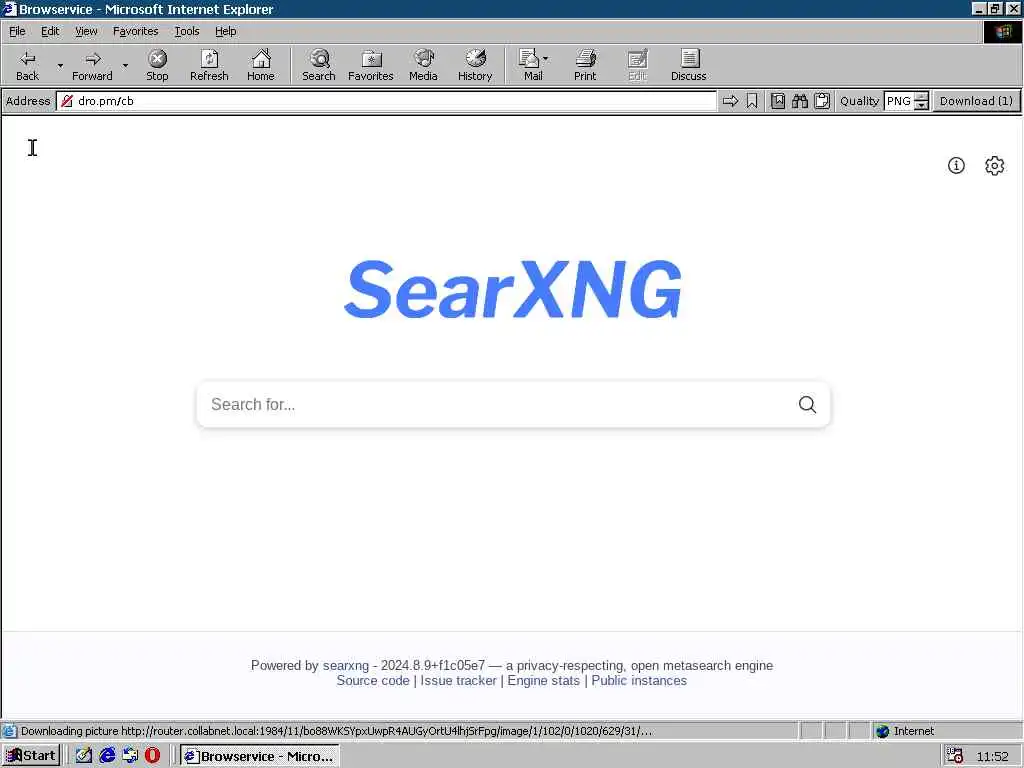The width and height of the screenshot is (1024, 768).
Task: Open the searxng link in footer
Action: point(345,665)
